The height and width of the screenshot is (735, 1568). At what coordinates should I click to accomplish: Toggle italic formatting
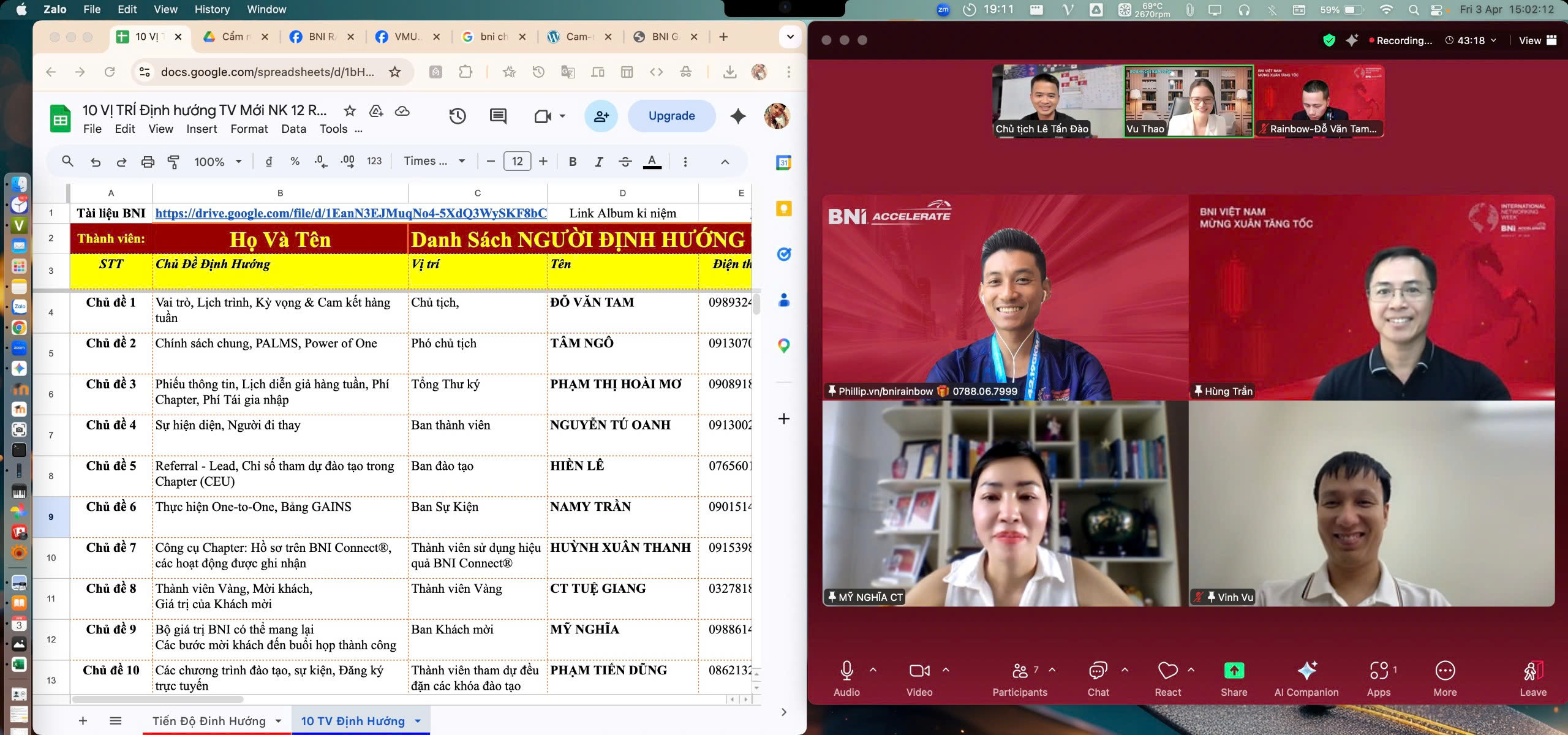click(598, 162)
